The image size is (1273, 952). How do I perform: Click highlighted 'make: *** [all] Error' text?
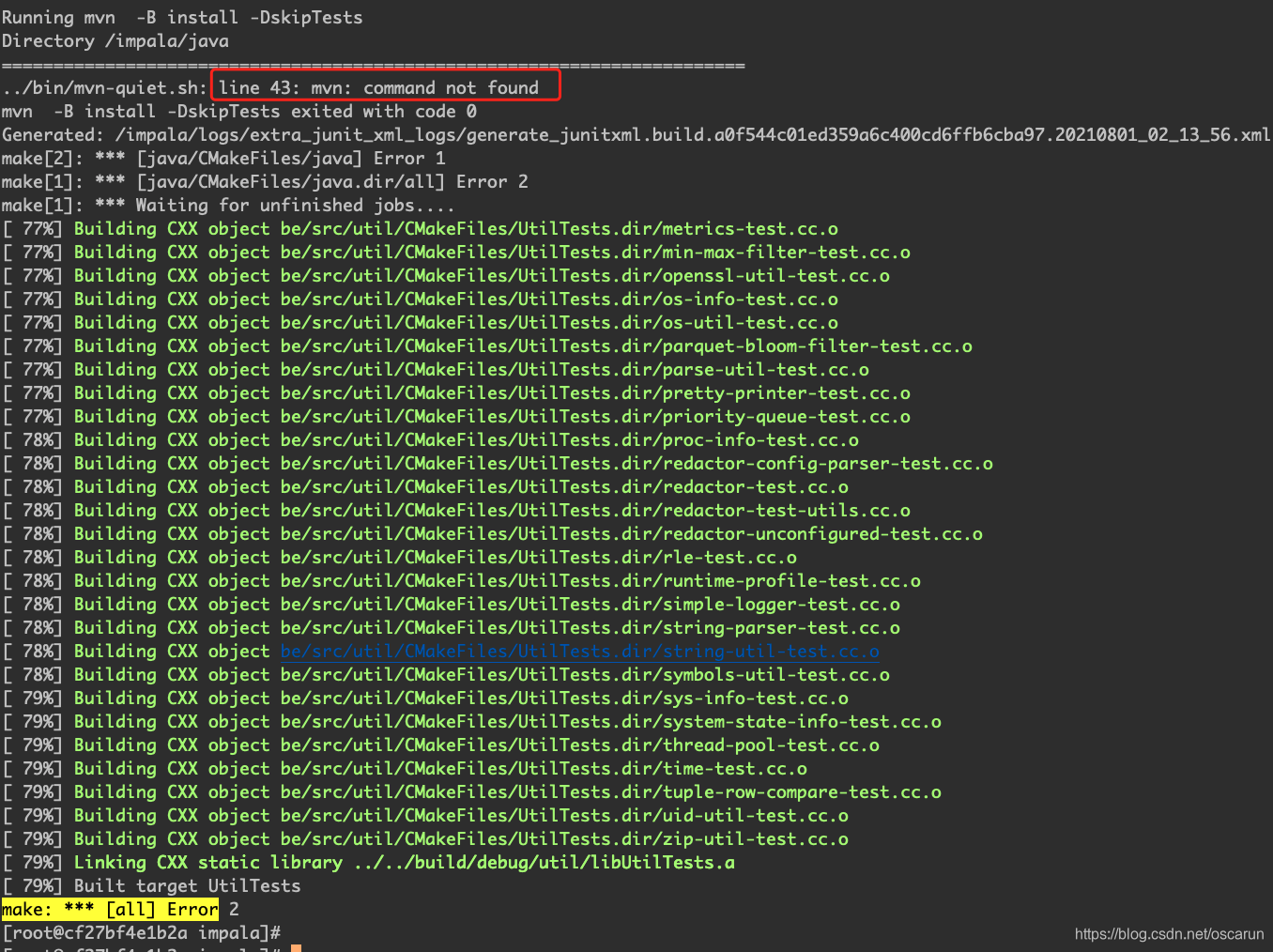pyautogui.click(x=110, y=910)
